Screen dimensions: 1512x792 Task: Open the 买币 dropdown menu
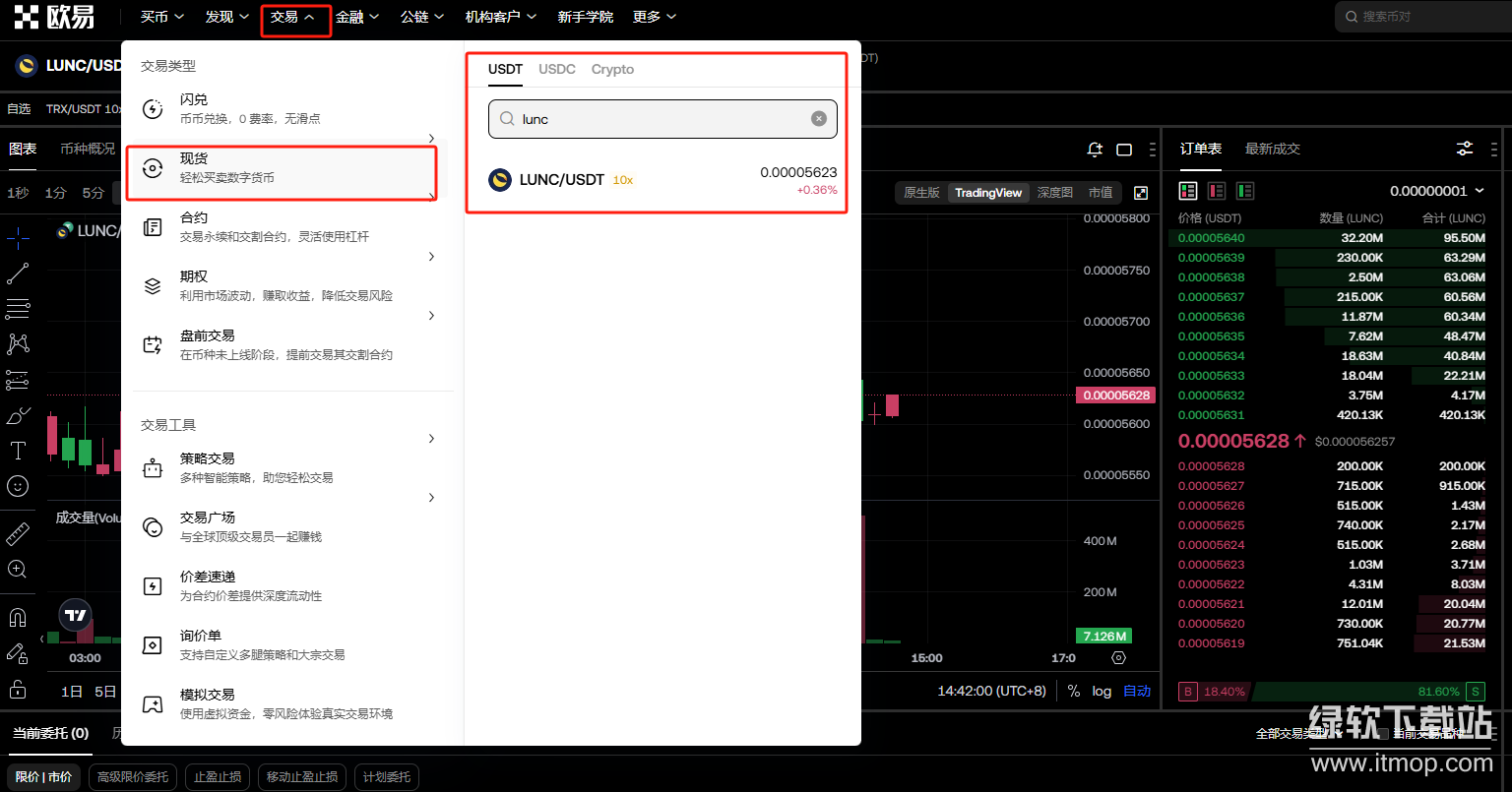click(x=162, y=17)
